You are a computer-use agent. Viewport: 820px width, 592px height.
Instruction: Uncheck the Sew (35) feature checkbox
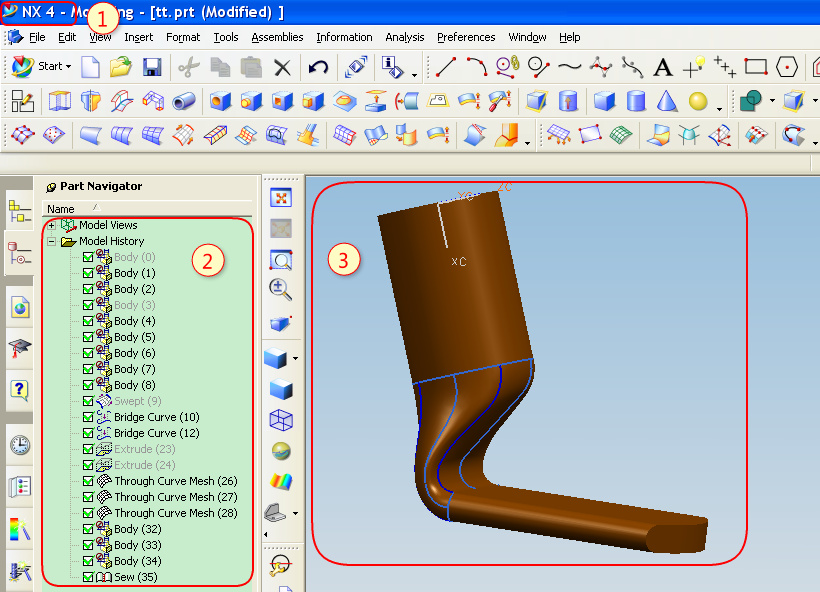click(x=88, y=577)
